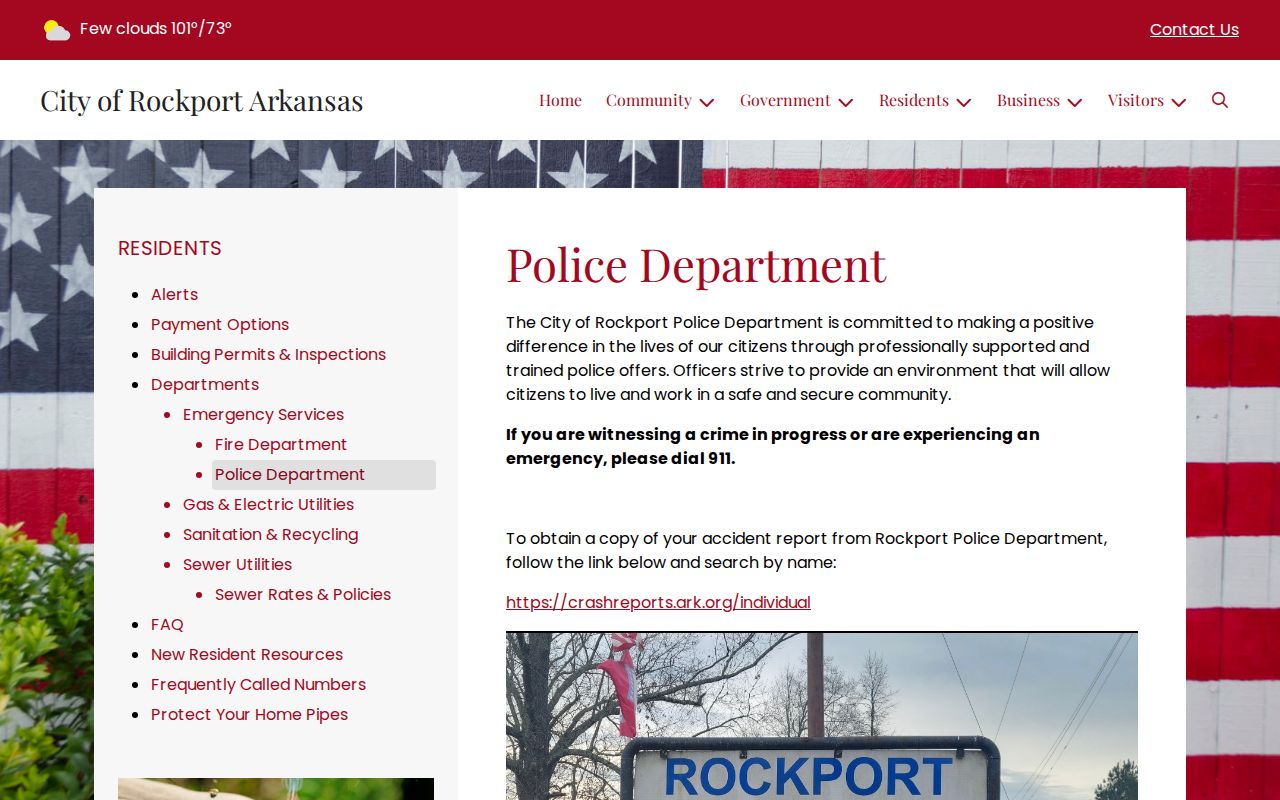Open Gas & Electric Utilities
The width and height of the screenshot is (1280, 800).
[x=268, y=504]
